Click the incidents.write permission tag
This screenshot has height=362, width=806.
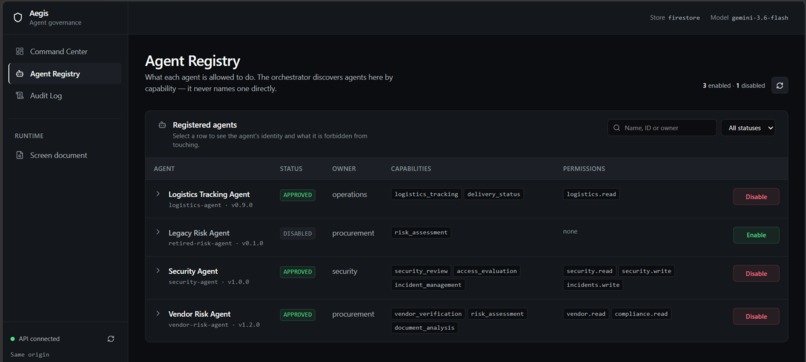593,285
